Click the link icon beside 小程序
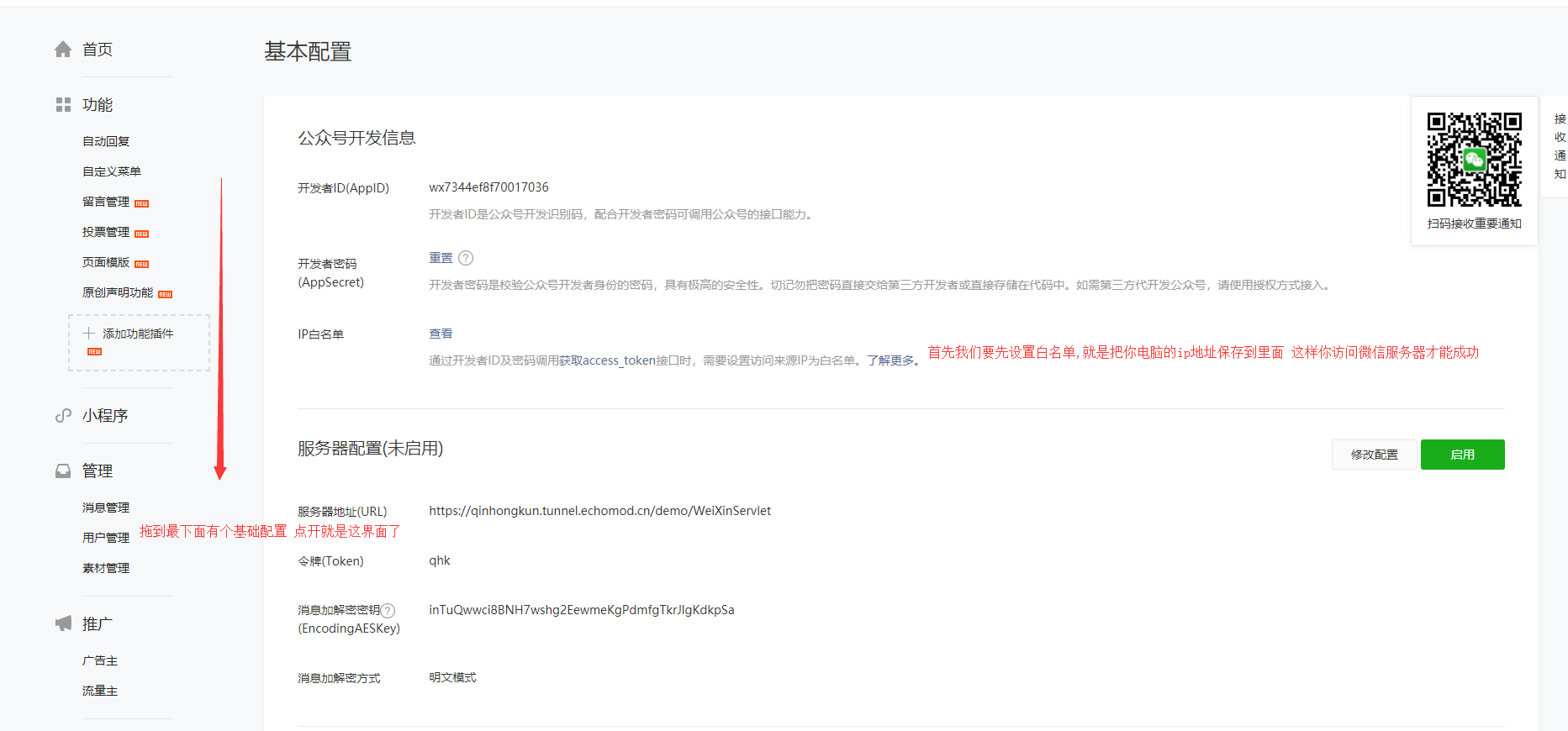The width and height of the screenshot is (1568, 731). coord(63,415)
